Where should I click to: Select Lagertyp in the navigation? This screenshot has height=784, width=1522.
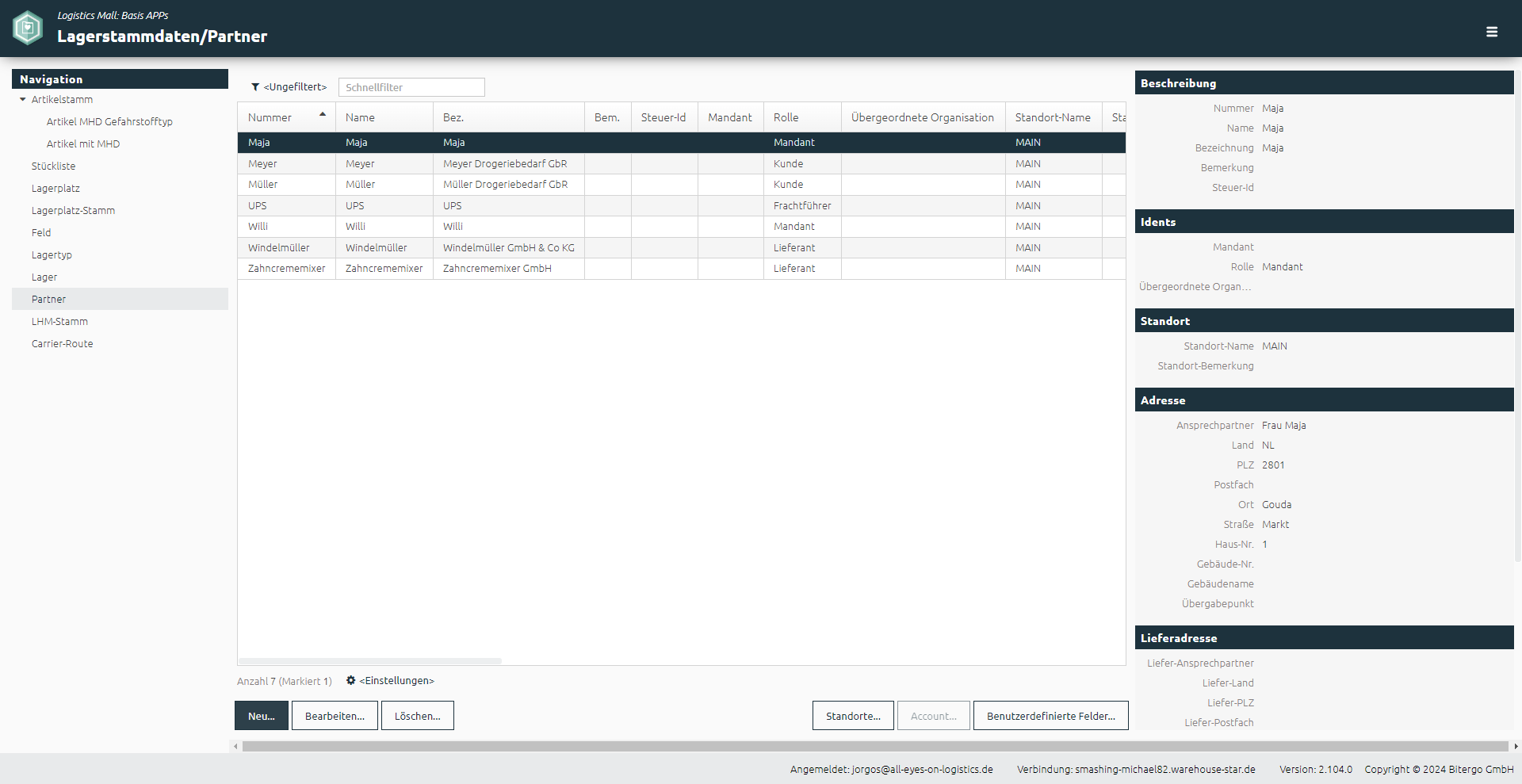tap(52, 254)
